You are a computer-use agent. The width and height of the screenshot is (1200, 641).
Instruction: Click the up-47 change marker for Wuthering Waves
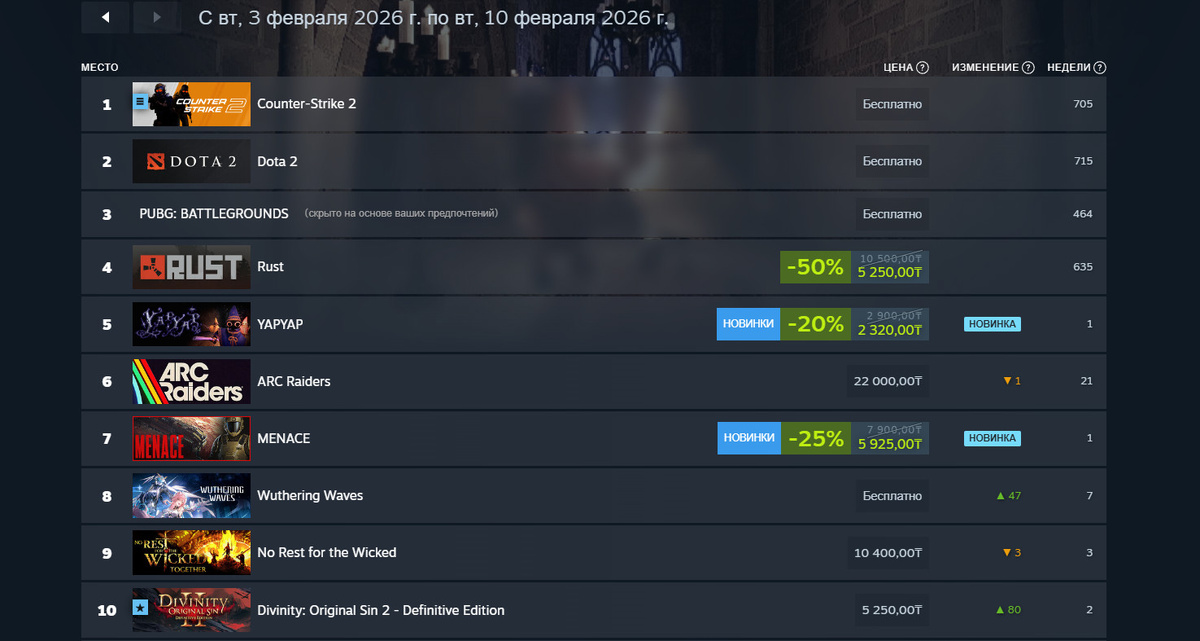[1008, 495]
